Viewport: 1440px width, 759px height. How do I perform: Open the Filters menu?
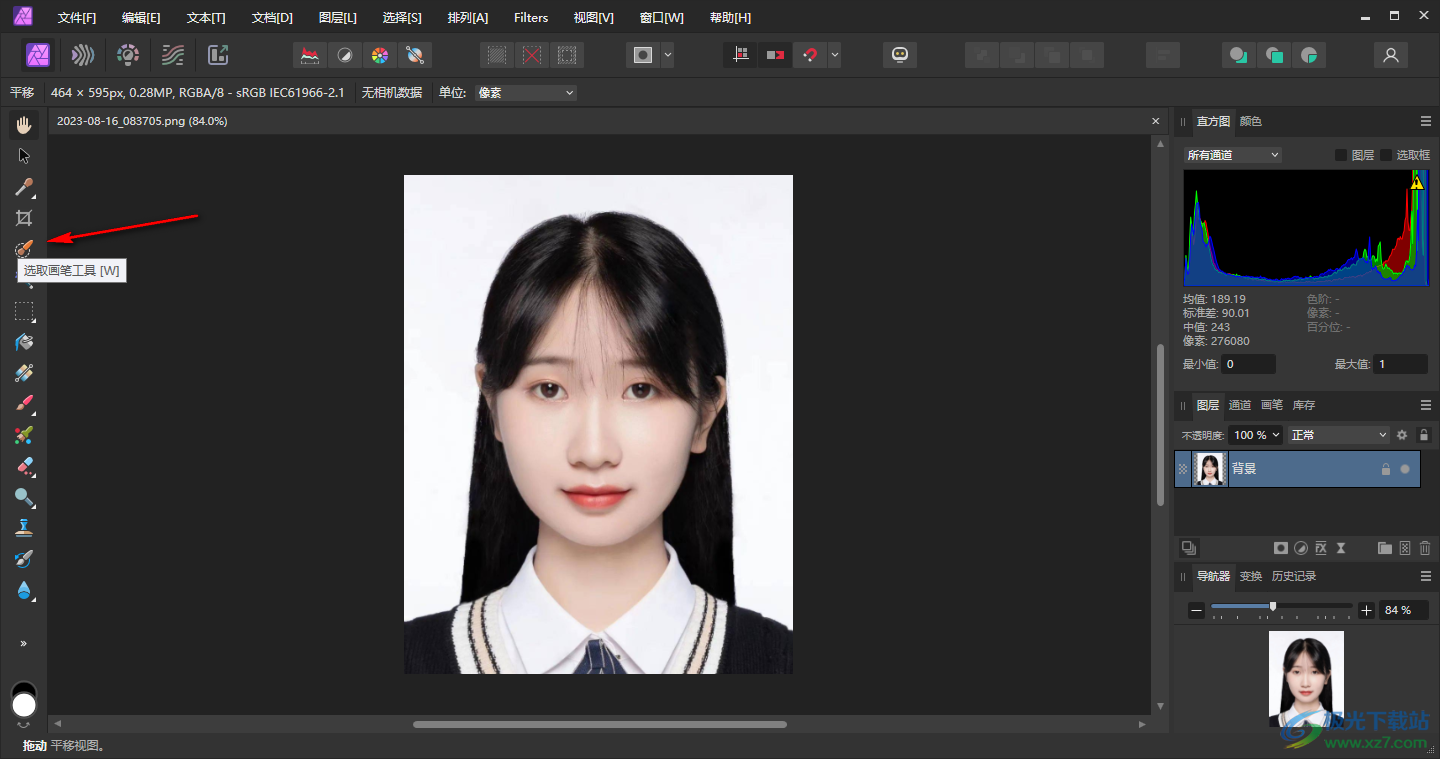coord(531,18)
